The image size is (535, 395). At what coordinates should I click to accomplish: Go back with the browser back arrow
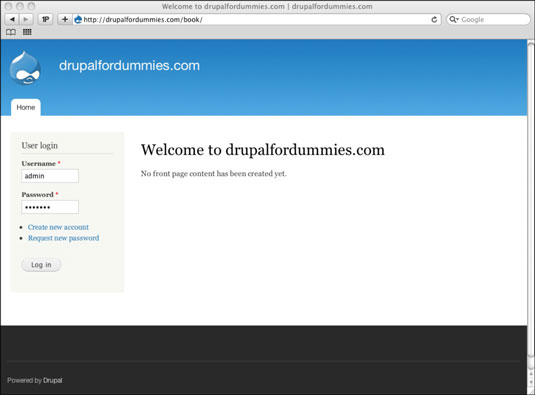(x=12, y=19)
